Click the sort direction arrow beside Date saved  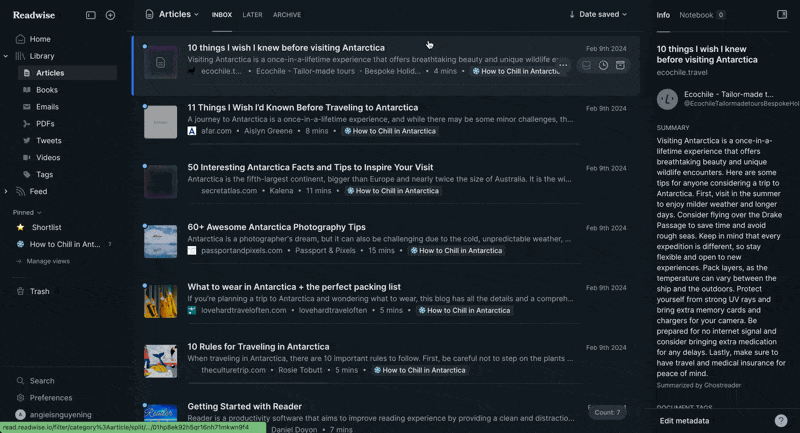click(571, 14)
